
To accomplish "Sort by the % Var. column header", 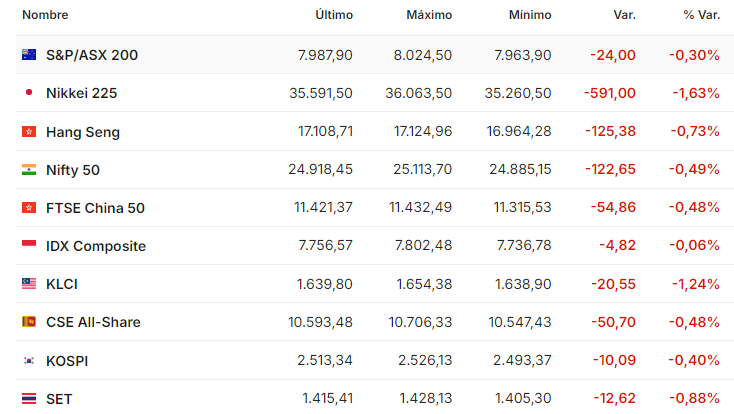I will click(701, 15).
